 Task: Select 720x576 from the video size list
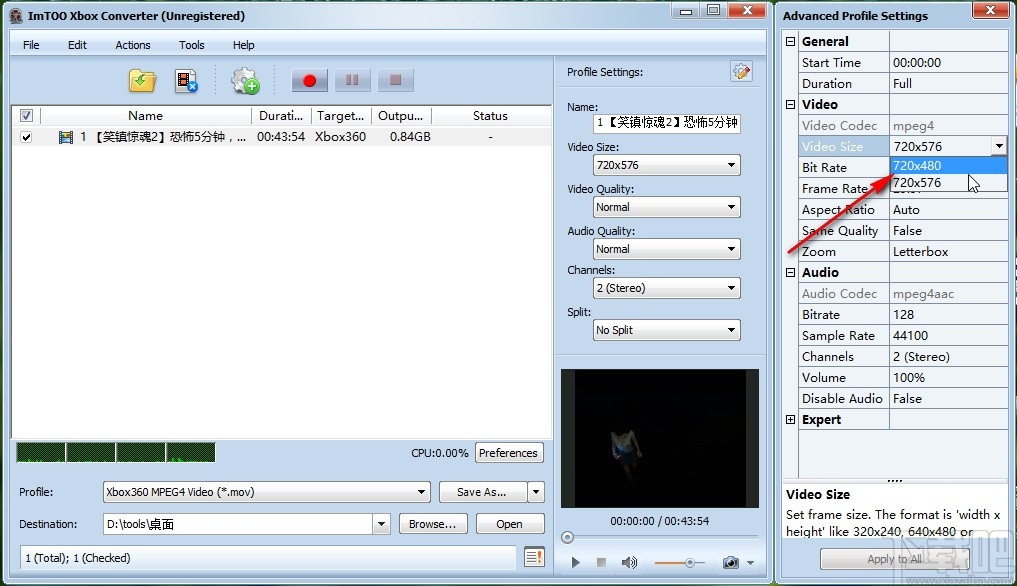click(948, 182)
